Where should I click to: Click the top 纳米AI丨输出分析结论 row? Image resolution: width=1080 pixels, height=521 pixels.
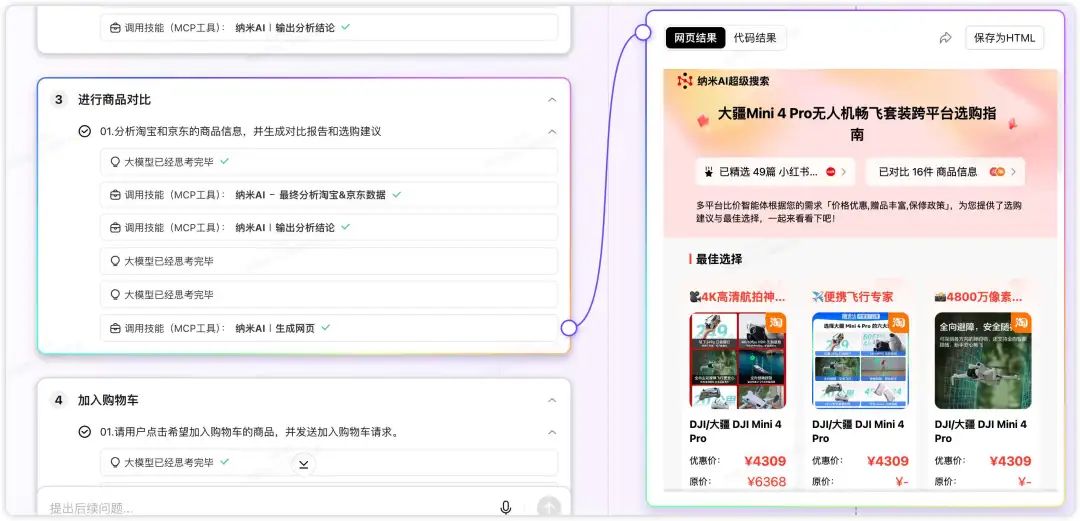(329, 28)
